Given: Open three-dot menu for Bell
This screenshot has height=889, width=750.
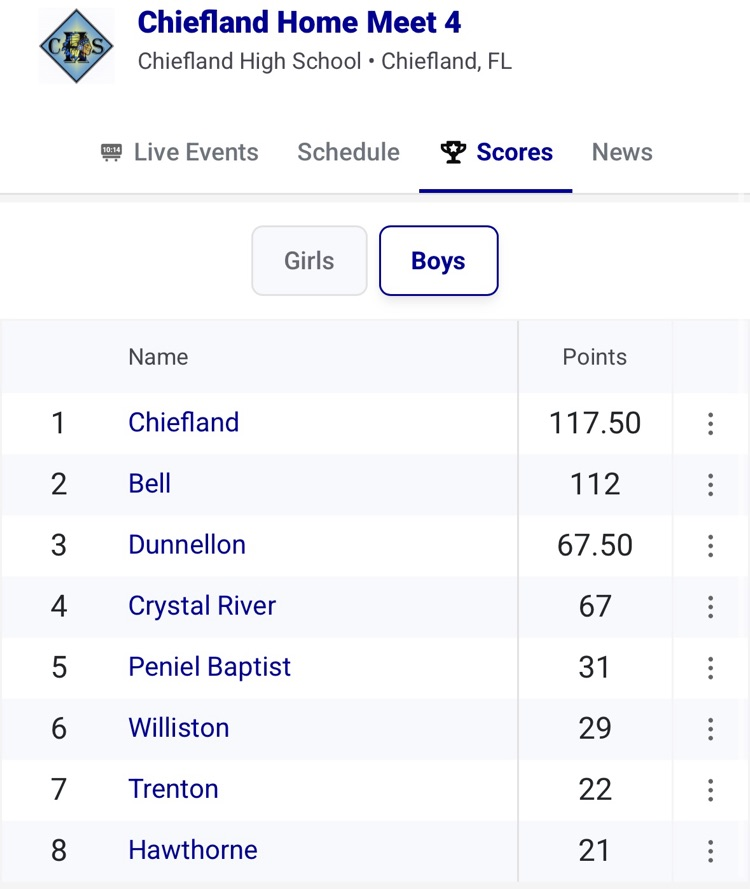Looking at the screenshot, I should (710, 484).
